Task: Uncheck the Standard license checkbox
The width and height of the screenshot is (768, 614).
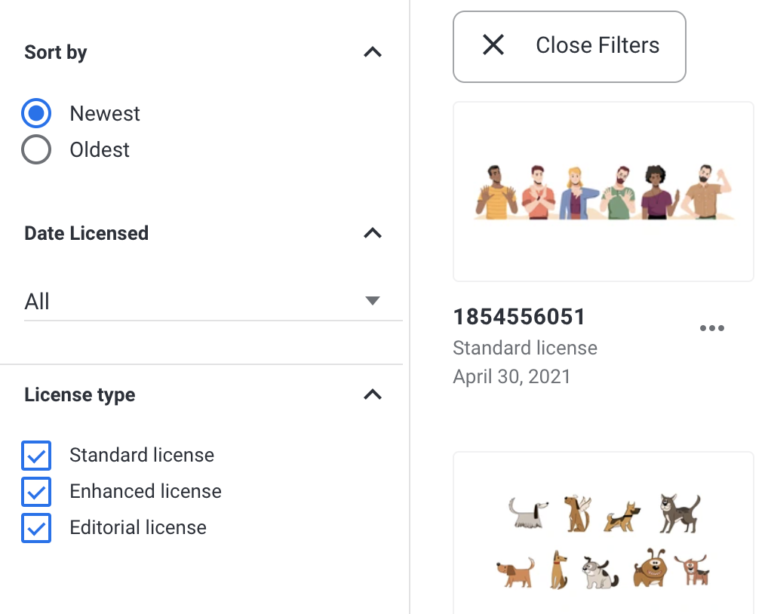Action: [36, 455]
